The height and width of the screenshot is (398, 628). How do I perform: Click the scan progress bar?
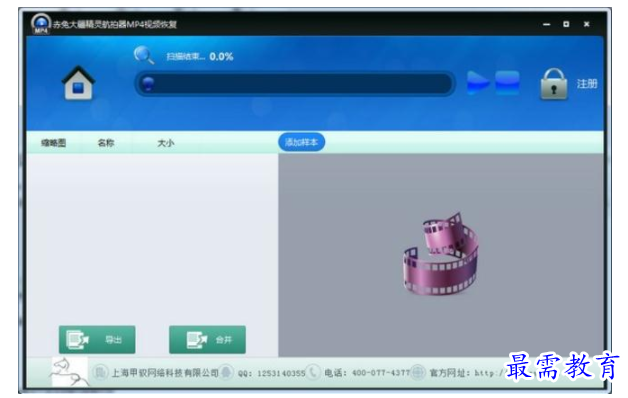pyautogui.click(x=295, y=84)
